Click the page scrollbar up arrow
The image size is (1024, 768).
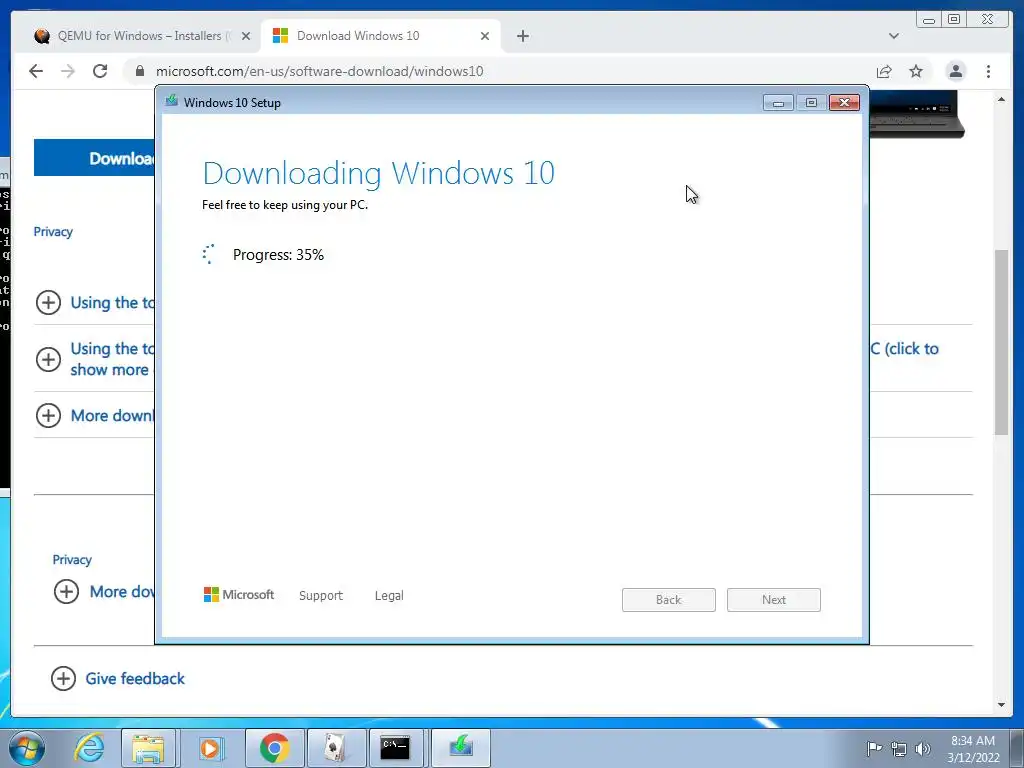pos(1001,99)
